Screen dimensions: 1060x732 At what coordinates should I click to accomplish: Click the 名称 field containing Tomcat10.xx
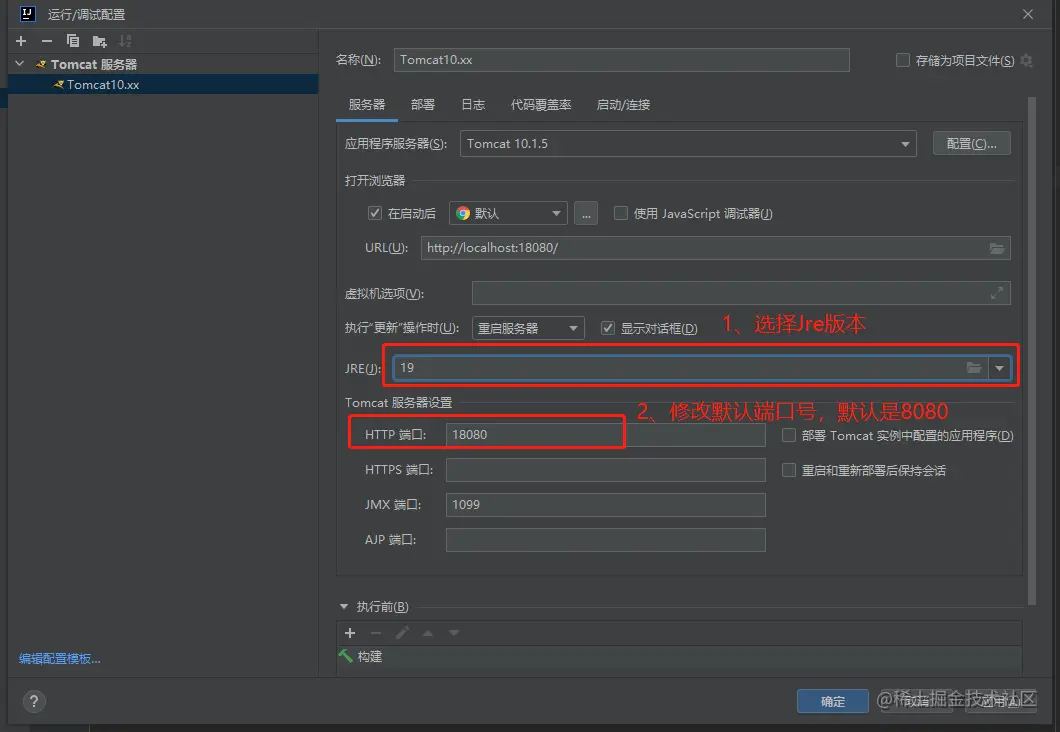(621, 60)
